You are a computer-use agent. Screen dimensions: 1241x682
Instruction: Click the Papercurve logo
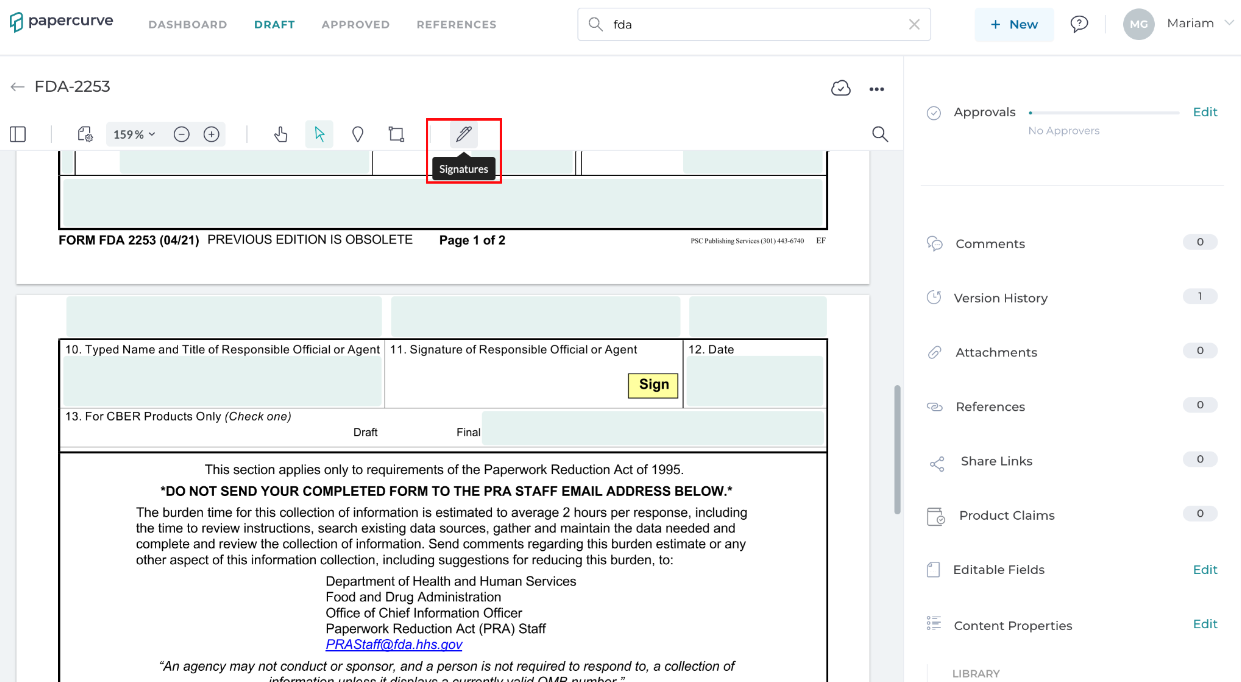pos(62,22)
